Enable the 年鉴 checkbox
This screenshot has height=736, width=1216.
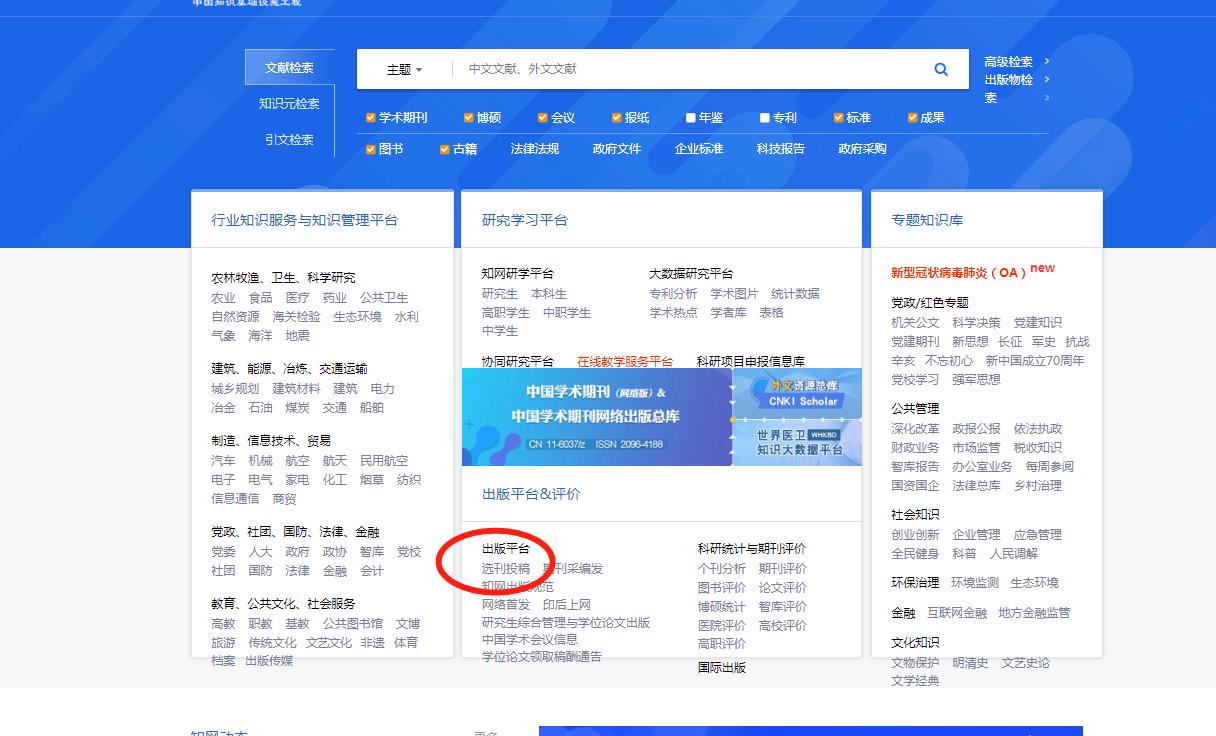click(x=690, y=117)
